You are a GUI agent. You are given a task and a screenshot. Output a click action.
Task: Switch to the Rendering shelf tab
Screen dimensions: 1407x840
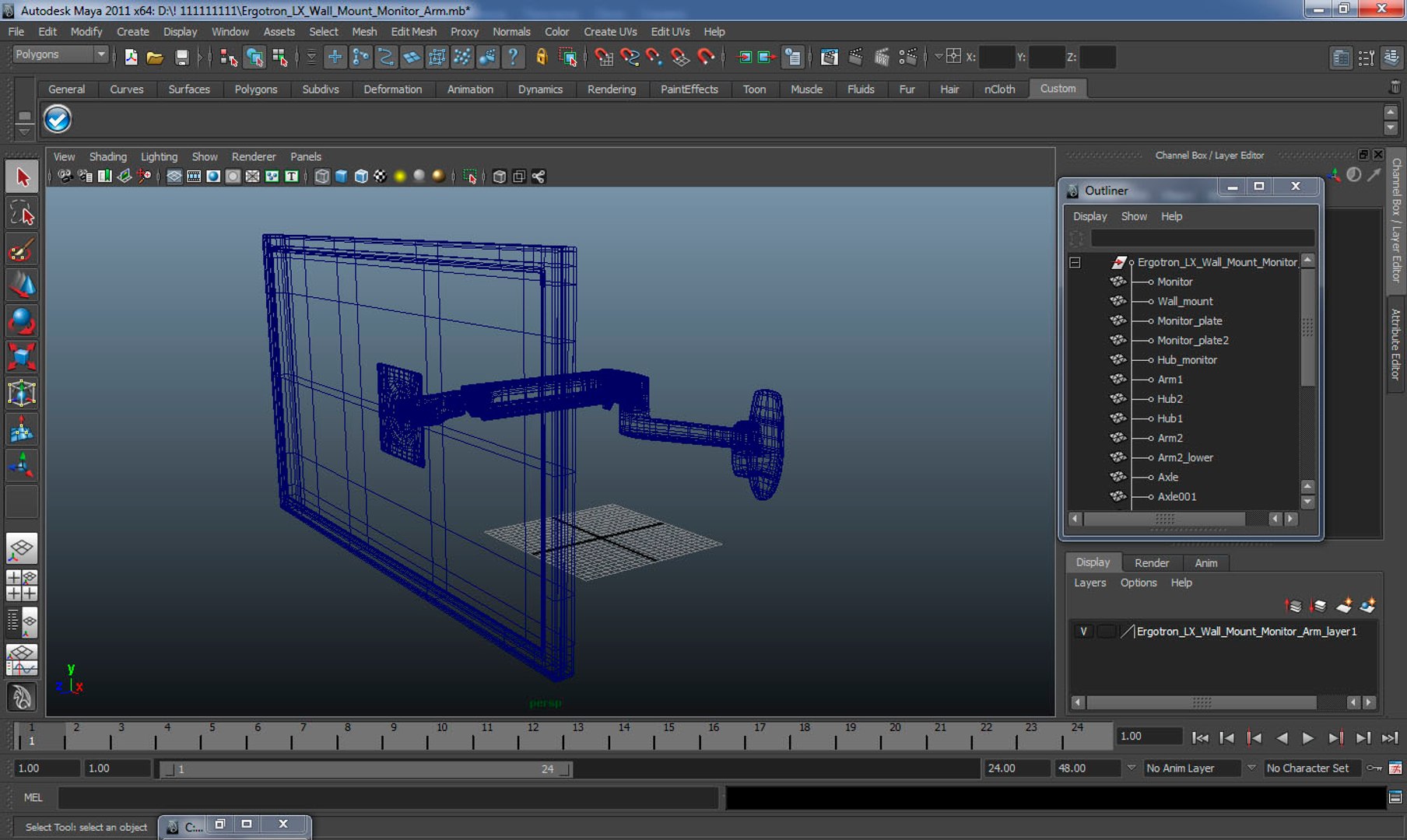click(611, 89)
